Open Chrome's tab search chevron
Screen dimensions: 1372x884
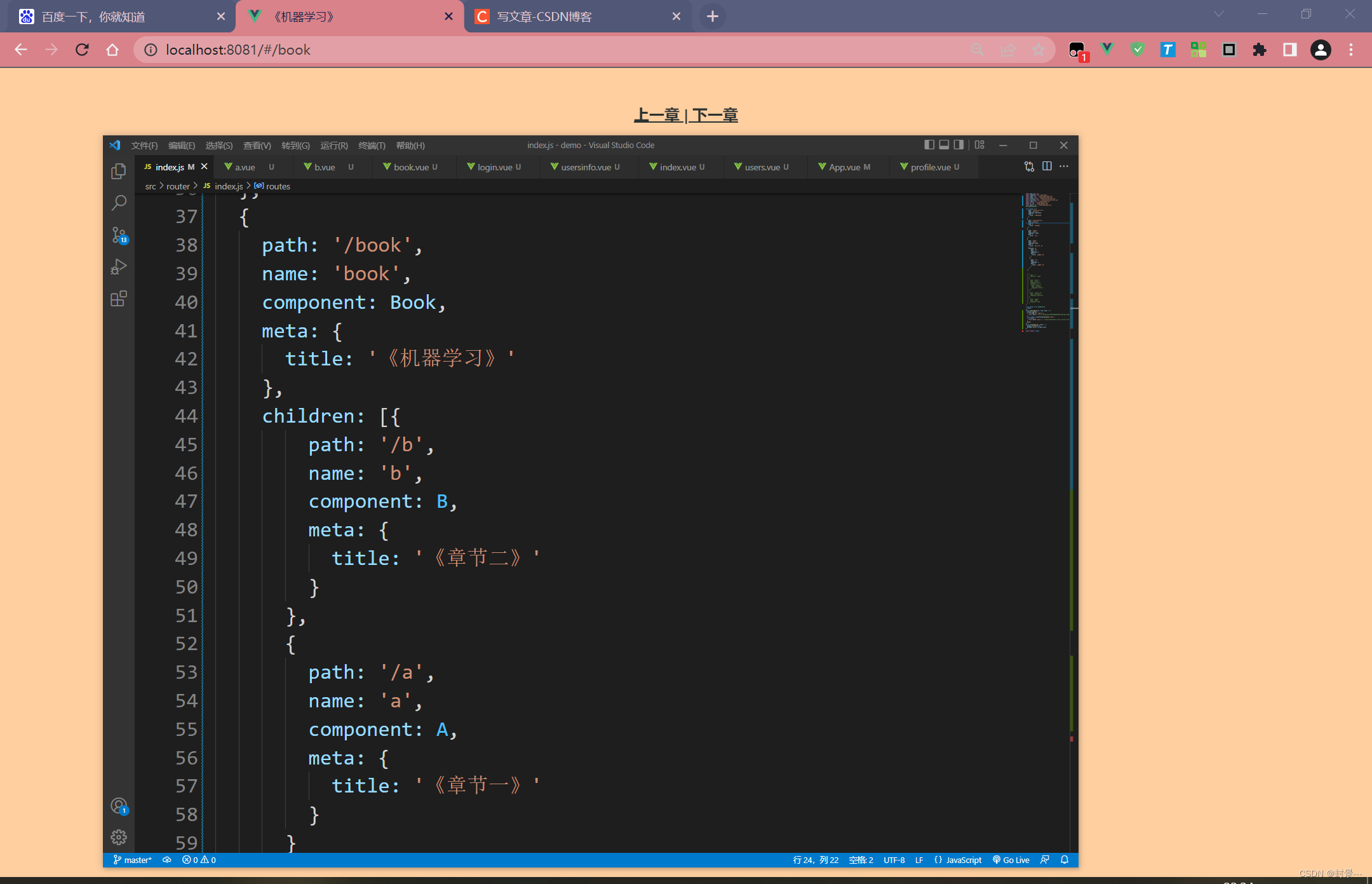(x=1218, y=14)
